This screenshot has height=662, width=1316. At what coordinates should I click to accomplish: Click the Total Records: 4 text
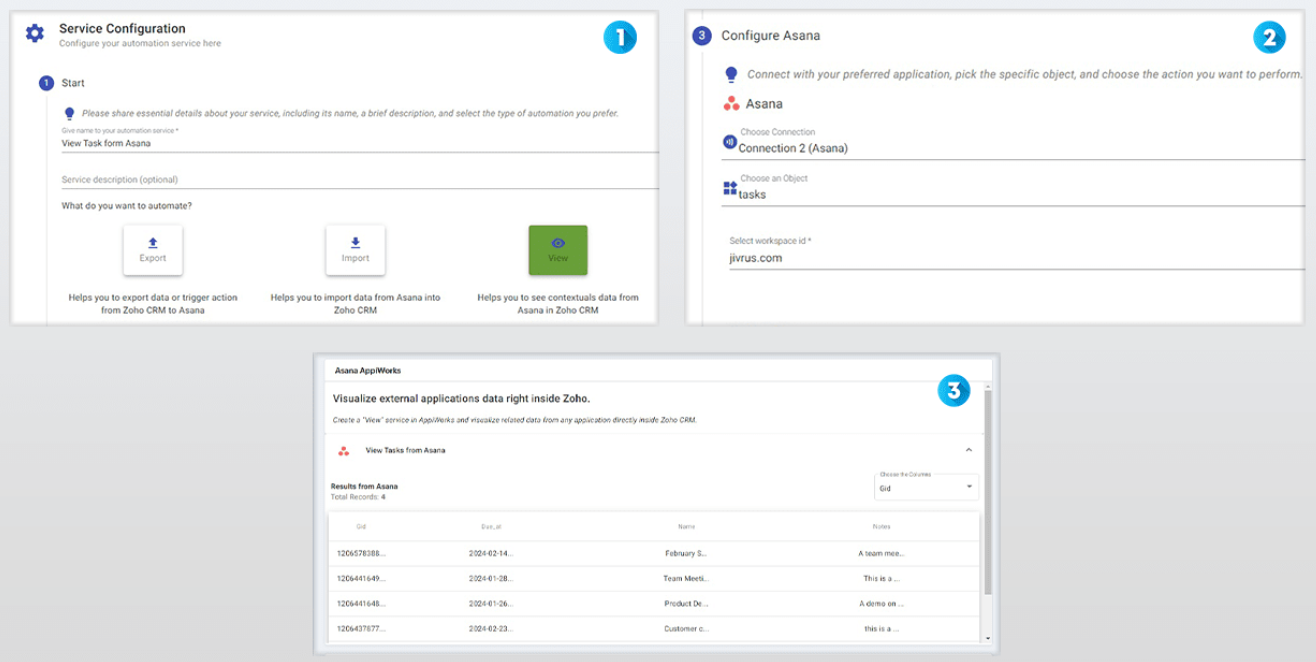(x=358, y=497)
